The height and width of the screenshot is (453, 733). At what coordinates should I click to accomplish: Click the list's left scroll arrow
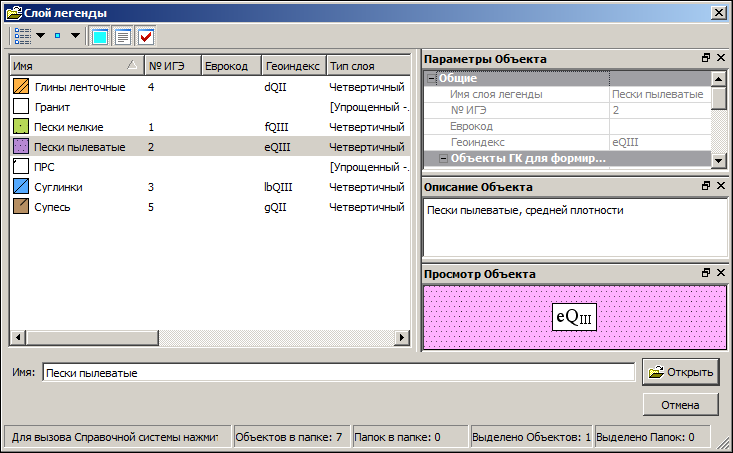coord(18,337)
